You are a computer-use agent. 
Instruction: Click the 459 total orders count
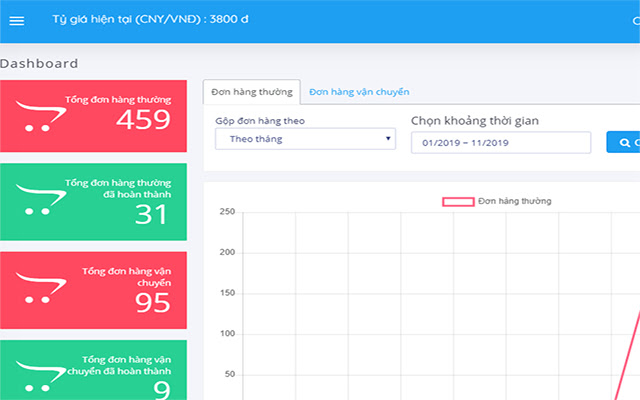coord(143,121)
